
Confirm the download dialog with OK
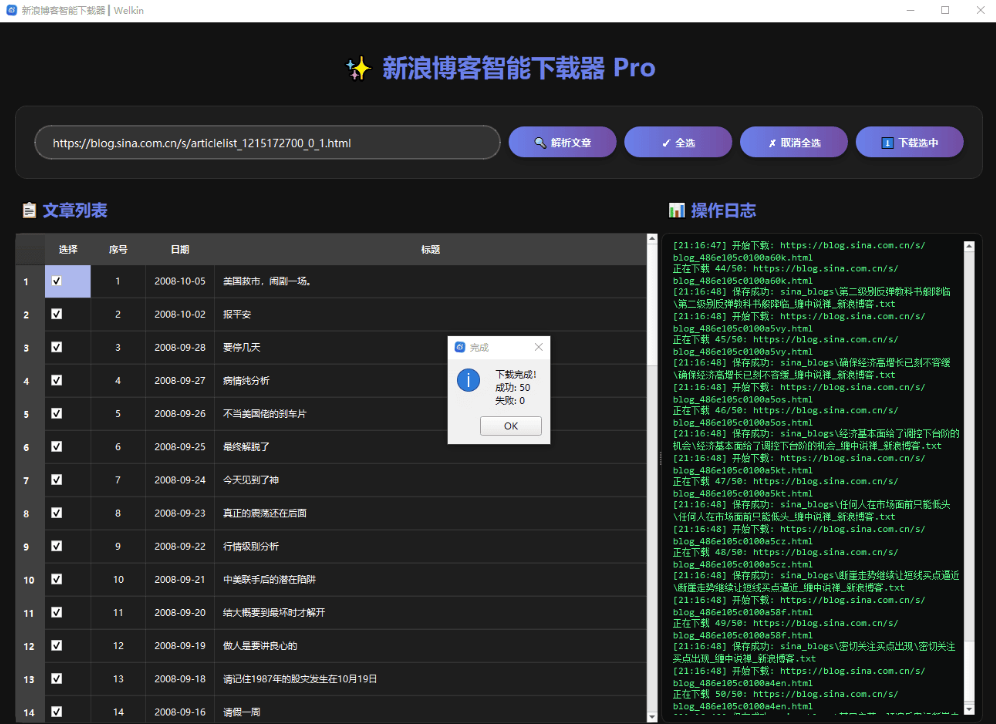[x=511, y=426]
